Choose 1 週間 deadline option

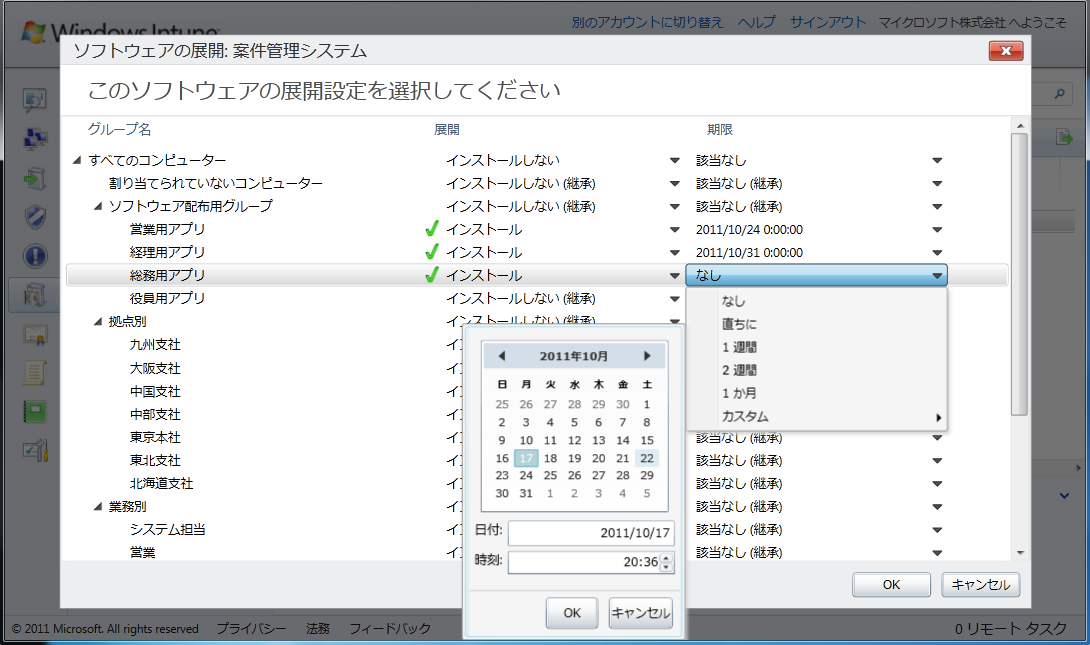tap(739, 347)
